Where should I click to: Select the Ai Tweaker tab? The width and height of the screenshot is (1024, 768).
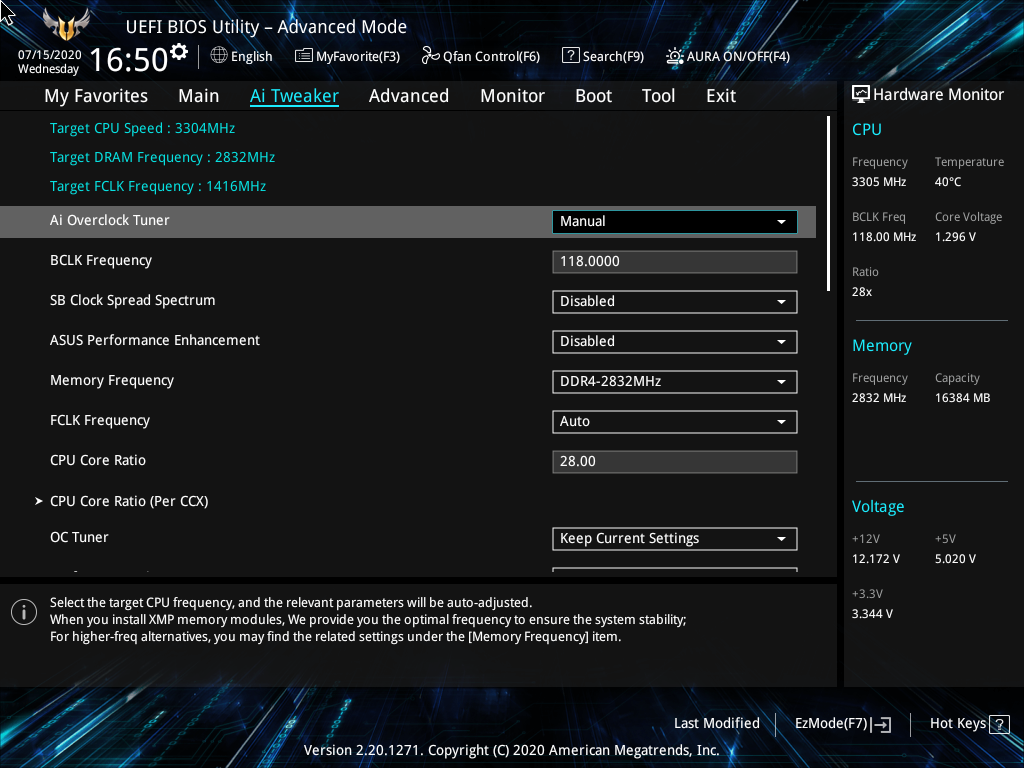point(294,96)
